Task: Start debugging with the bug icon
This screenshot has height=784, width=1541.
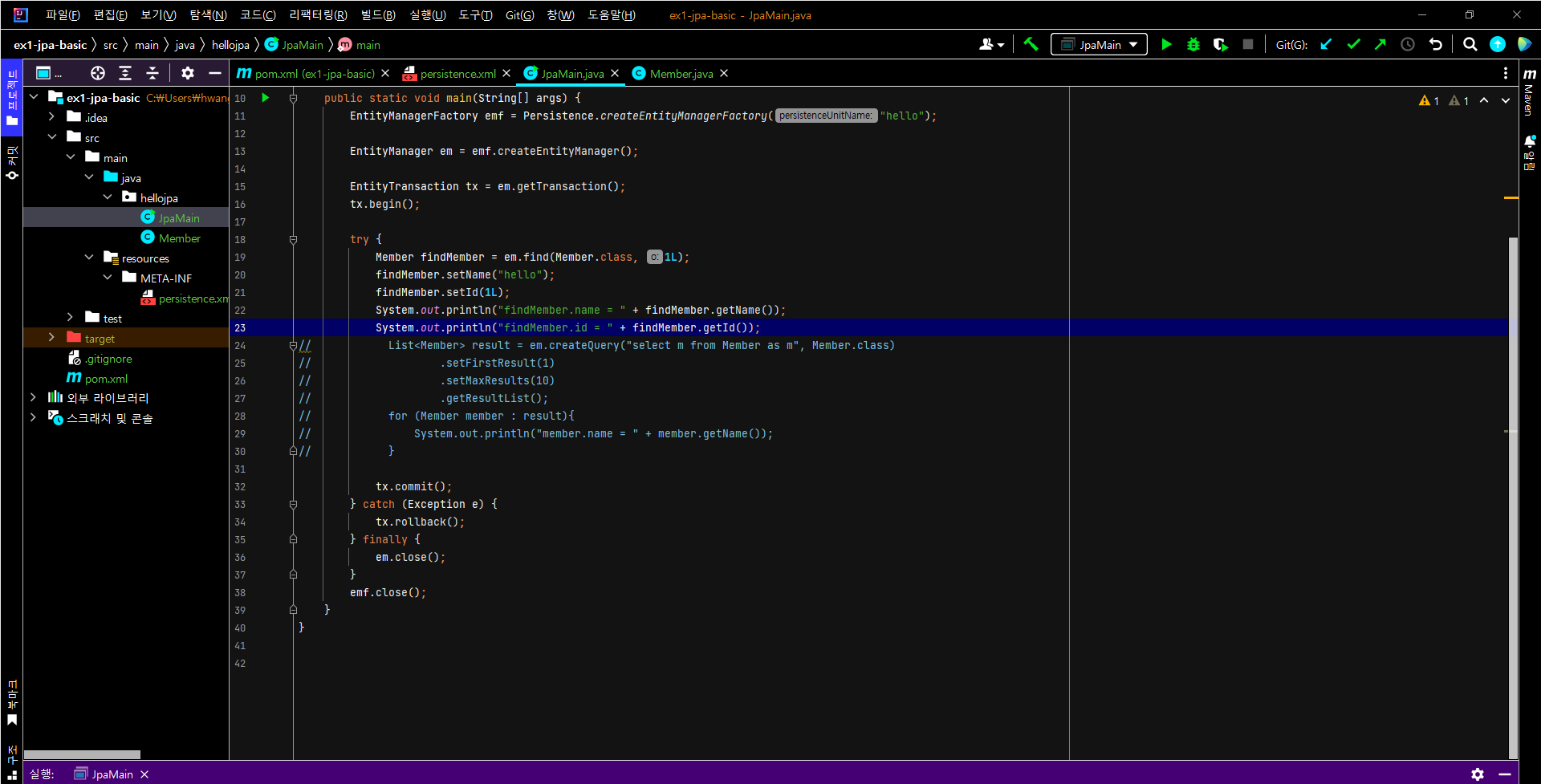Action: [x=1193, y=45]
